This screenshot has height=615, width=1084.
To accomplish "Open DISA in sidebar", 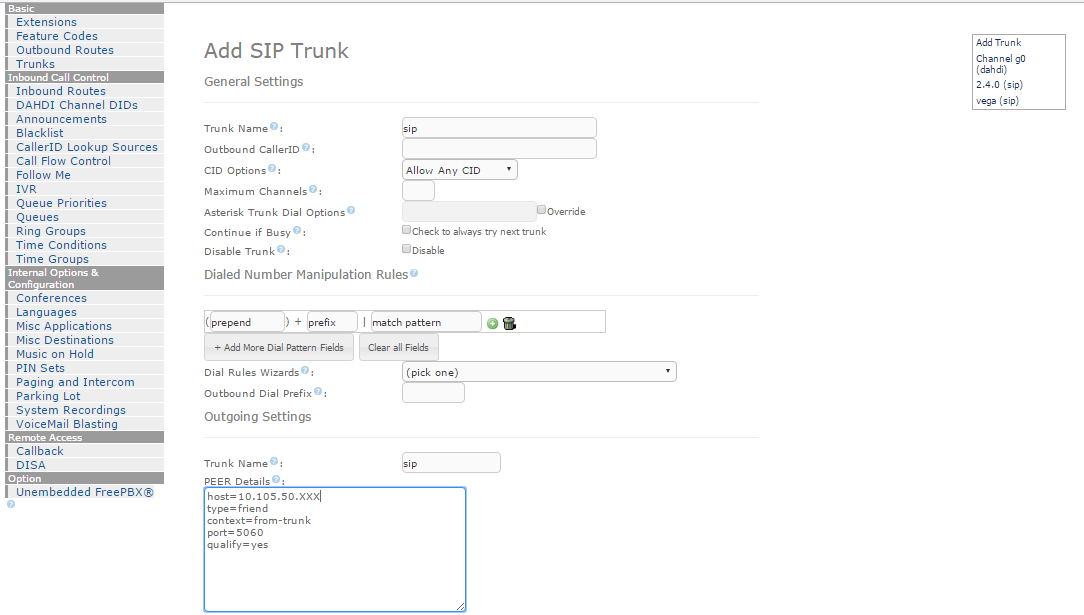I will (30, 465).
